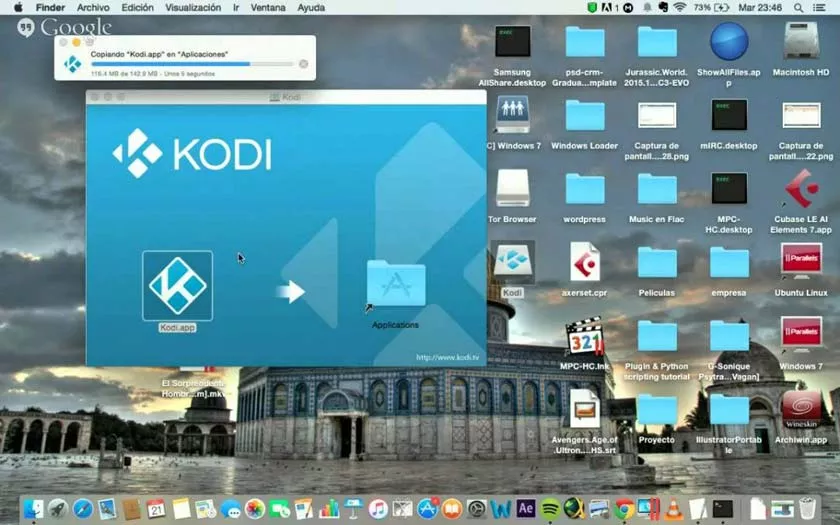Open Spotlight search in the menu bar

(798, 8)
